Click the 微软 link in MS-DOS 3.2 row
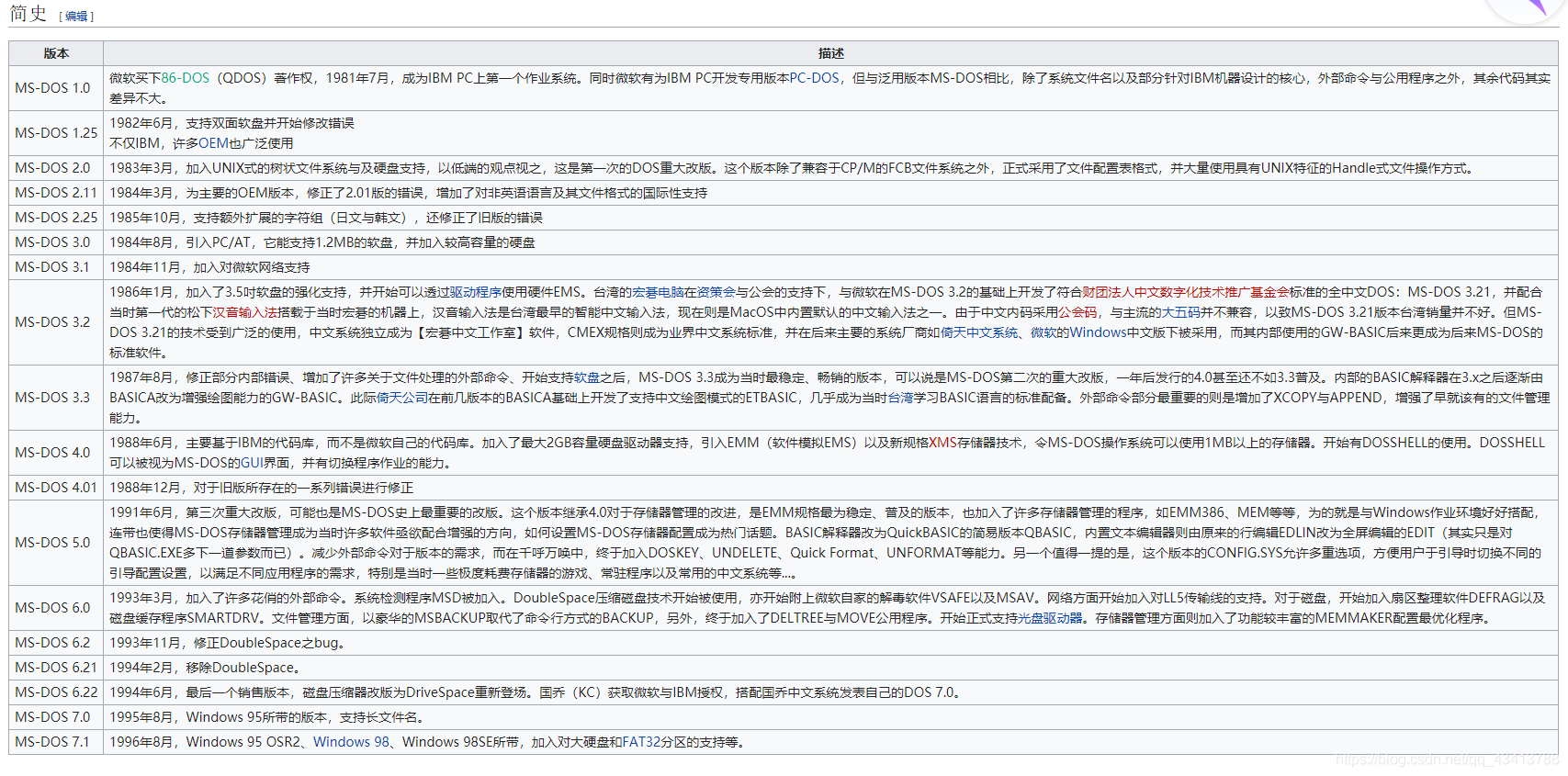The width and height of the screenshot is (1568, 776). click(1043, 332)
